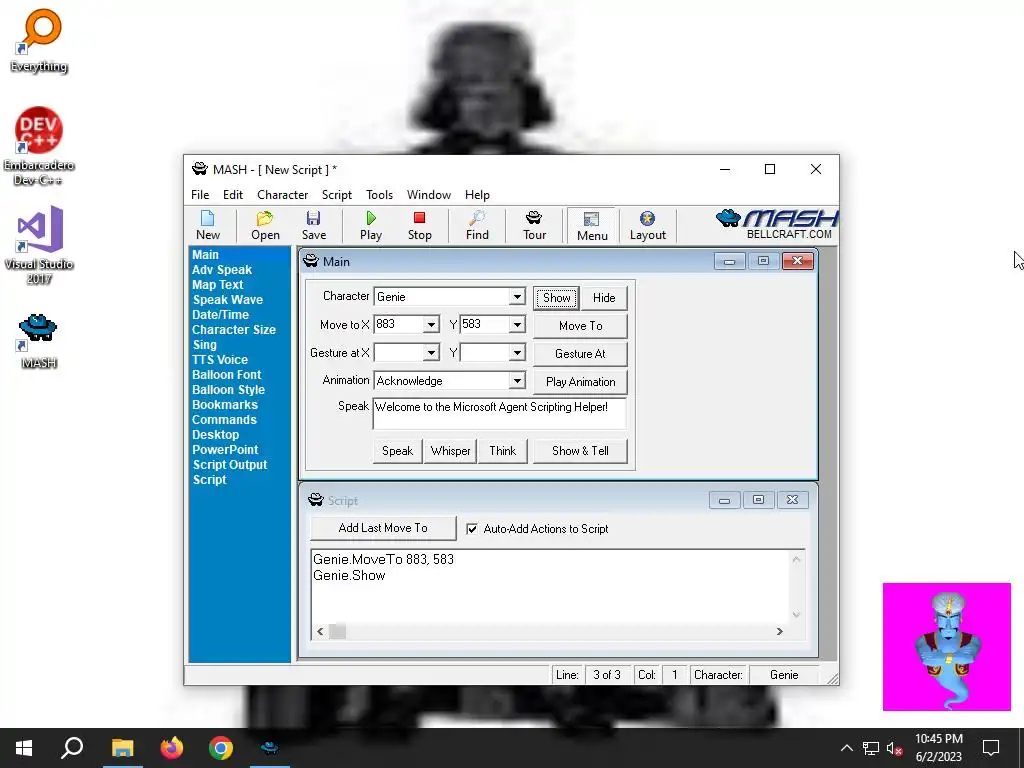The height and width of the screenshot is (768, 1024).
Task: Open the Gesture at Y dropdown
Action: click(517, 353)
